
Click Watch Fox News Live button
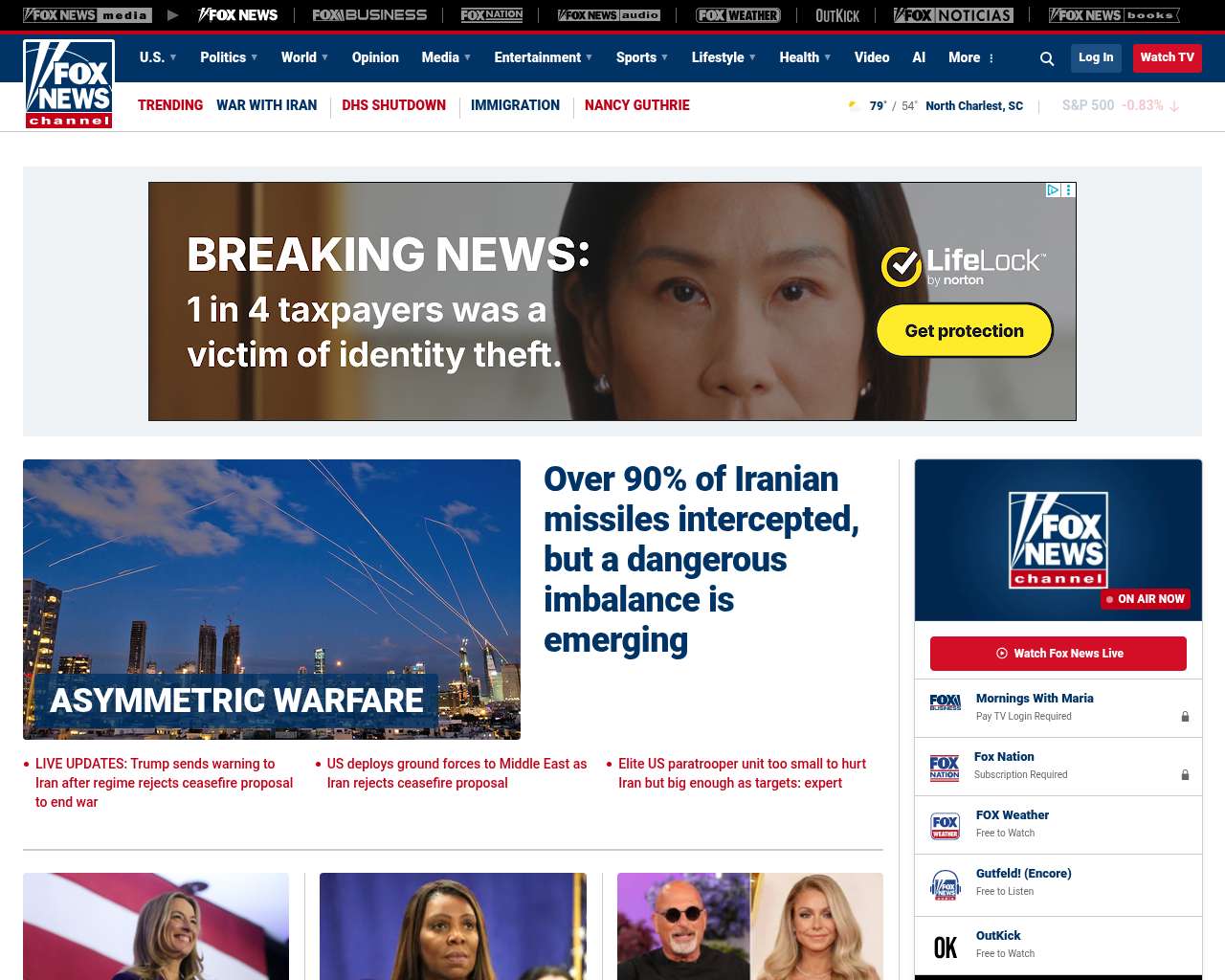pos(1058,654)
